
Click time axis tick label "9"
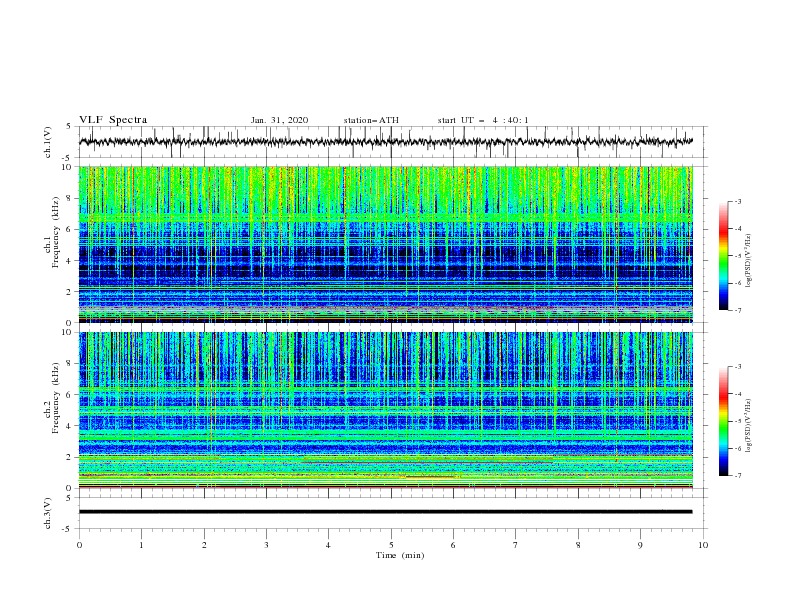[640, 545]
